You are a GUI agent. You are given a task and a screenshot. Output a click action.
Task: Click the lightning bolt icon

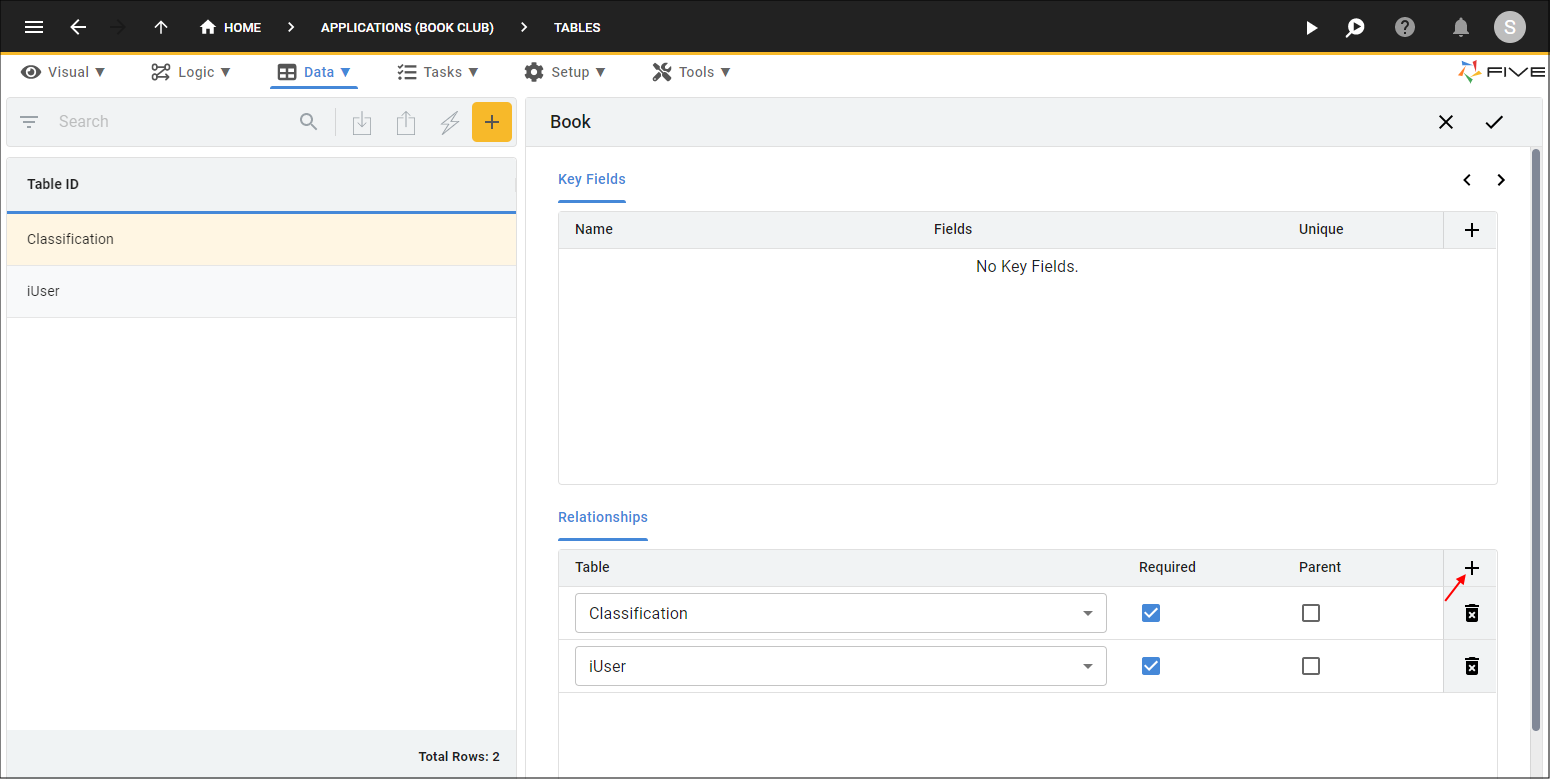450,123
